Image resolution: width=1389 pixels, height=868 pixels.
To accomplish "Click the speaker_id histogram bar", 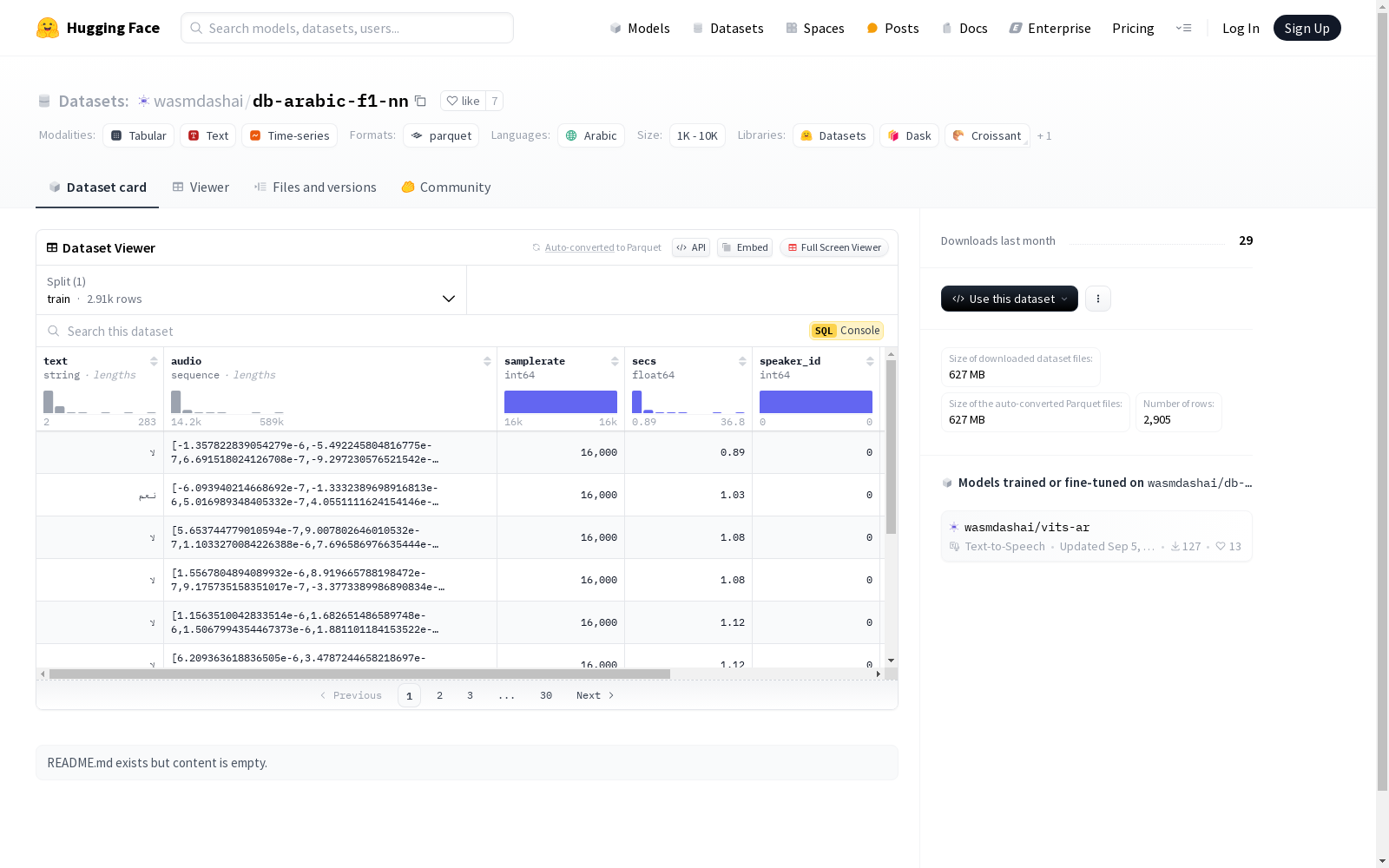I will point(816,402).
